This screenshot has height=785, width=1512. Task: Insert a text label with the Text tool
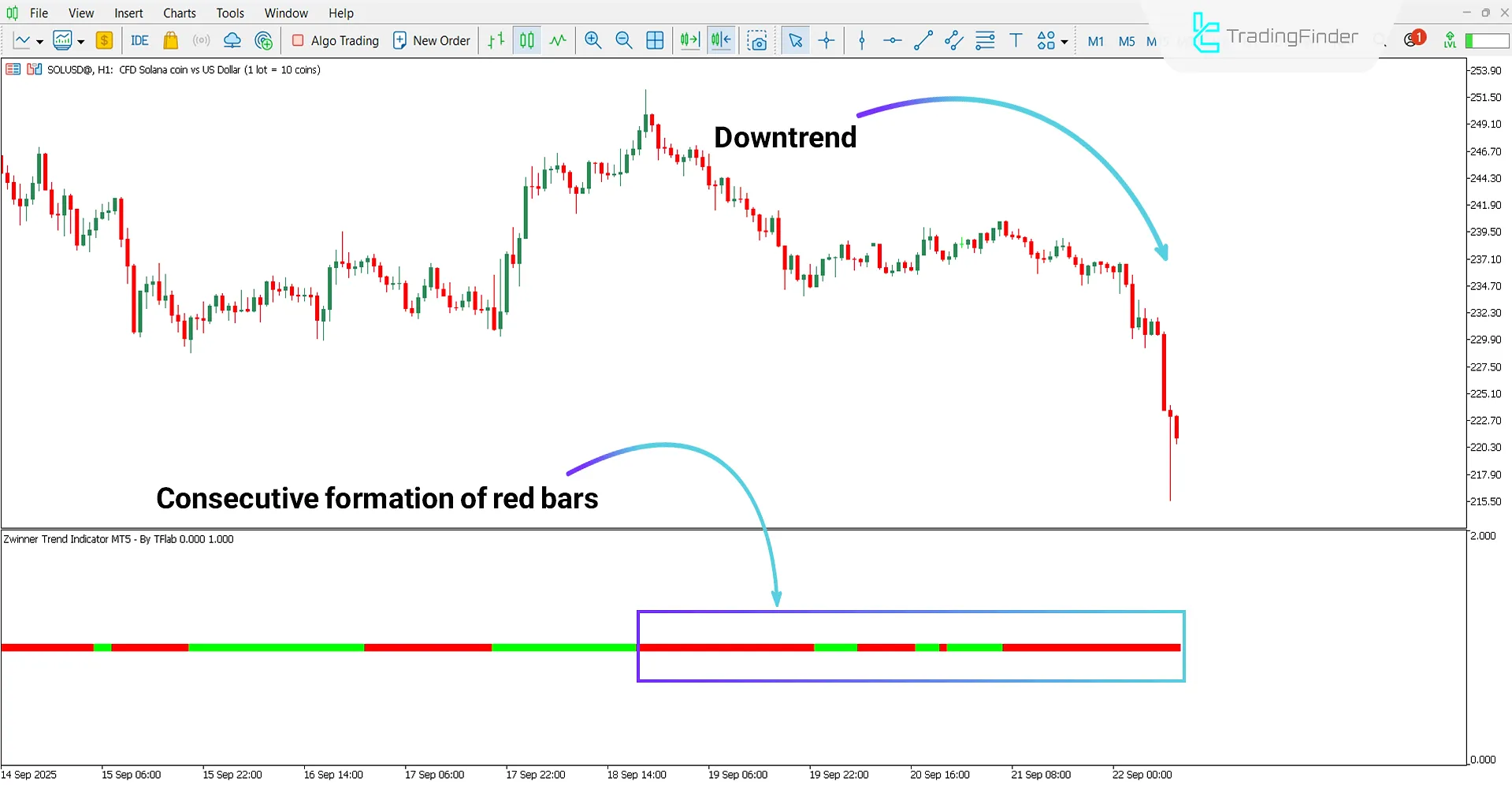pos(1016,40)
